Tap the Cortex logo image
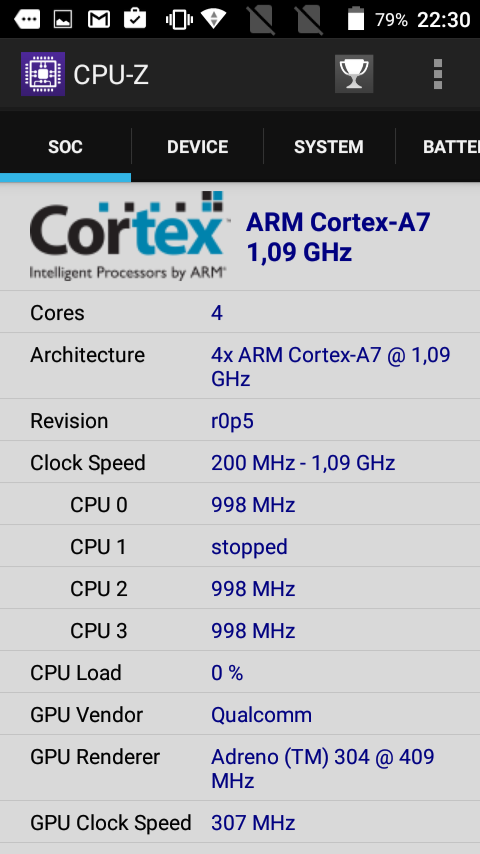Viewport: 480px width, 854px height. [127, 235]
